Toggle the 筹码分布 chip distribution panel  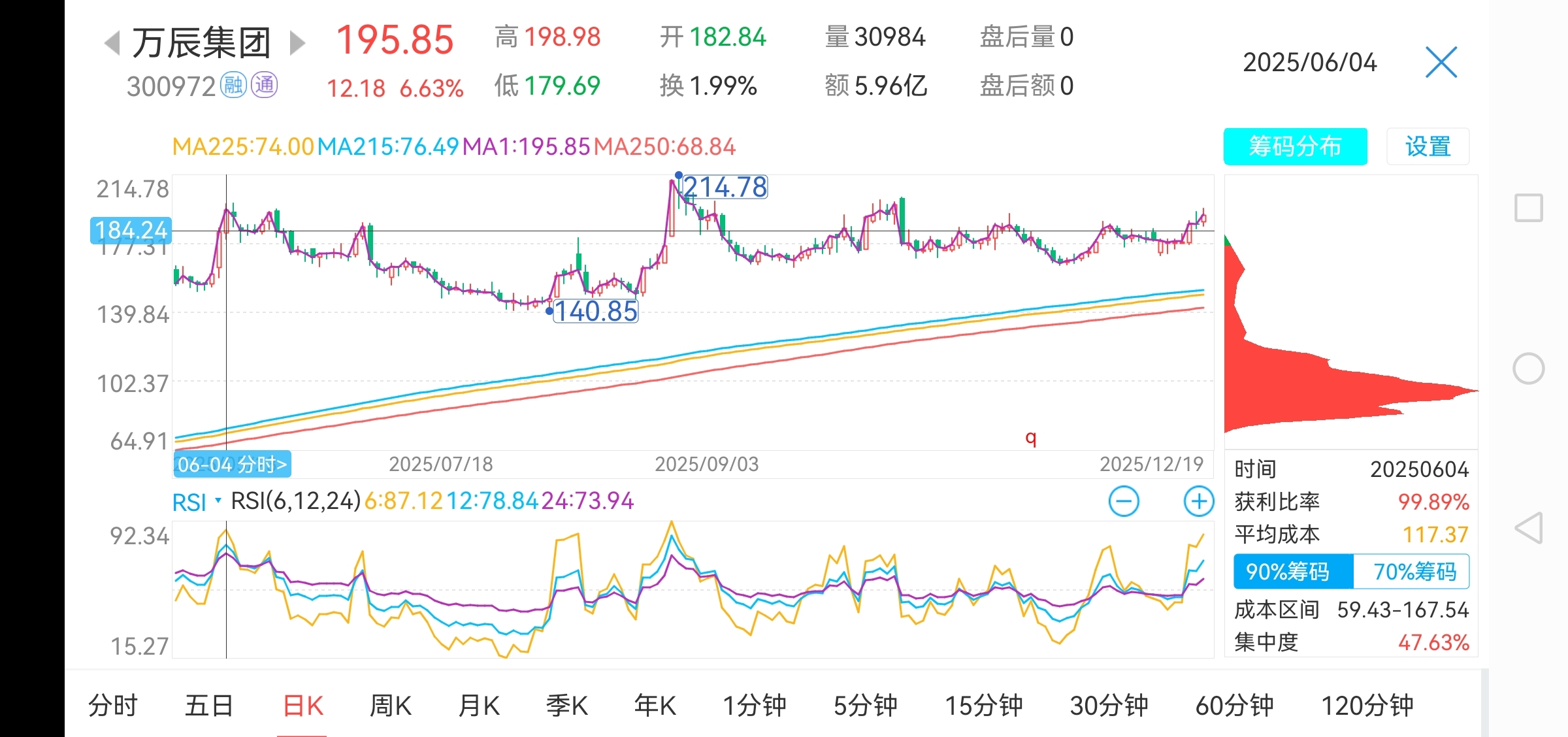coord(1295,146)
